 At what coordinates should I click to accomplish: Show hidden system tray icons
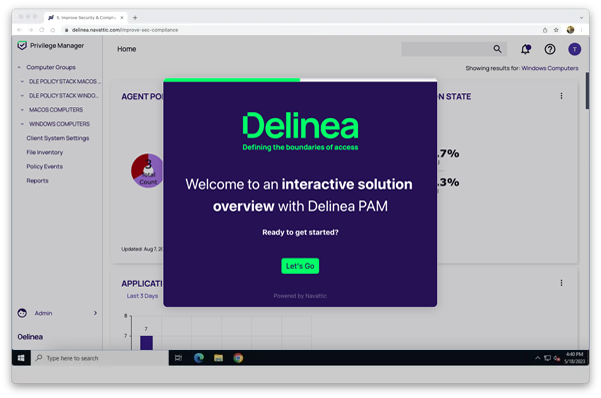(x=537, y=358)
